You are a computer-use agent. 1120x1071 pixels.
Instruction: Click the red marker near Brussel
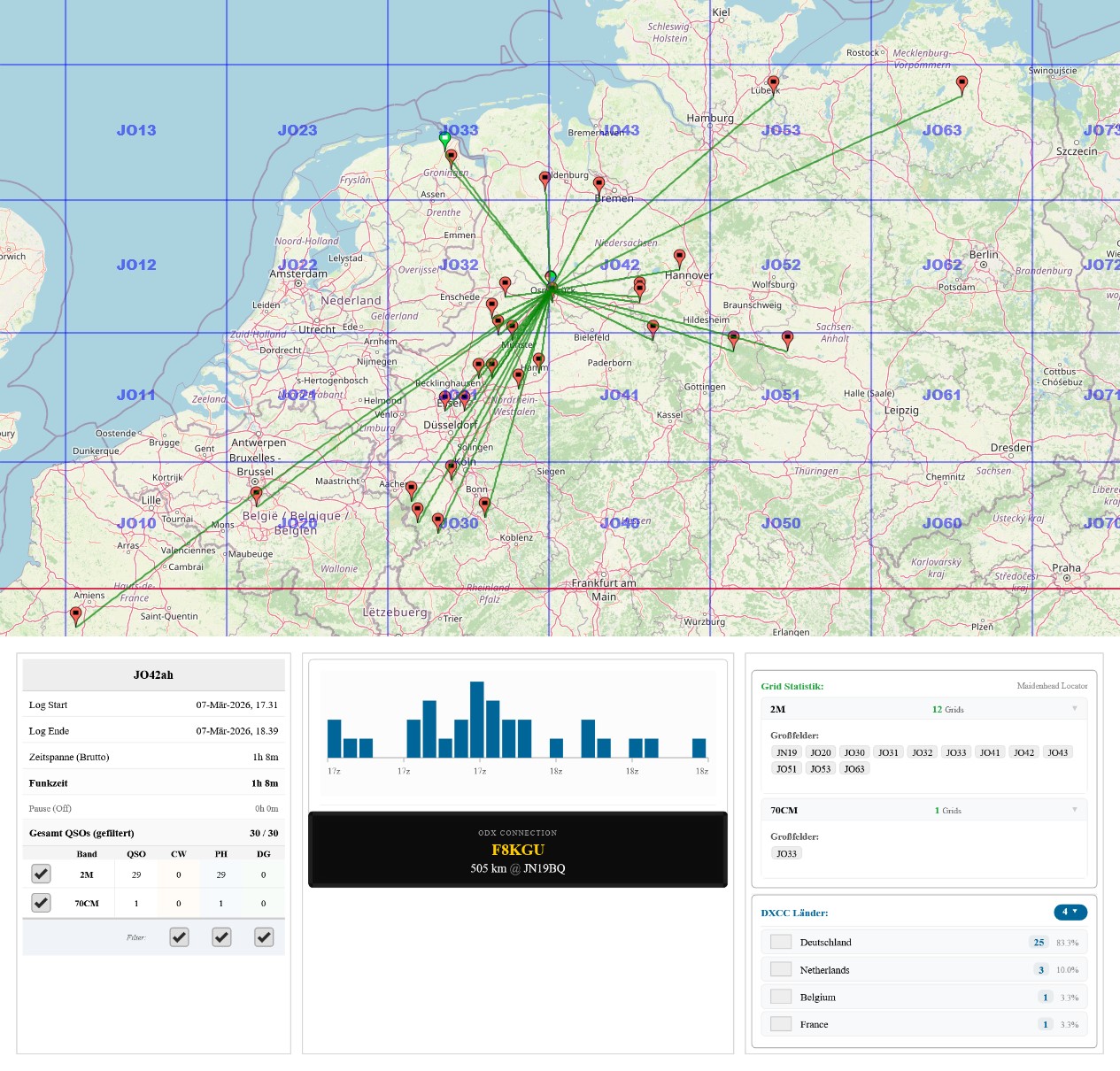(x=256, y=494)
